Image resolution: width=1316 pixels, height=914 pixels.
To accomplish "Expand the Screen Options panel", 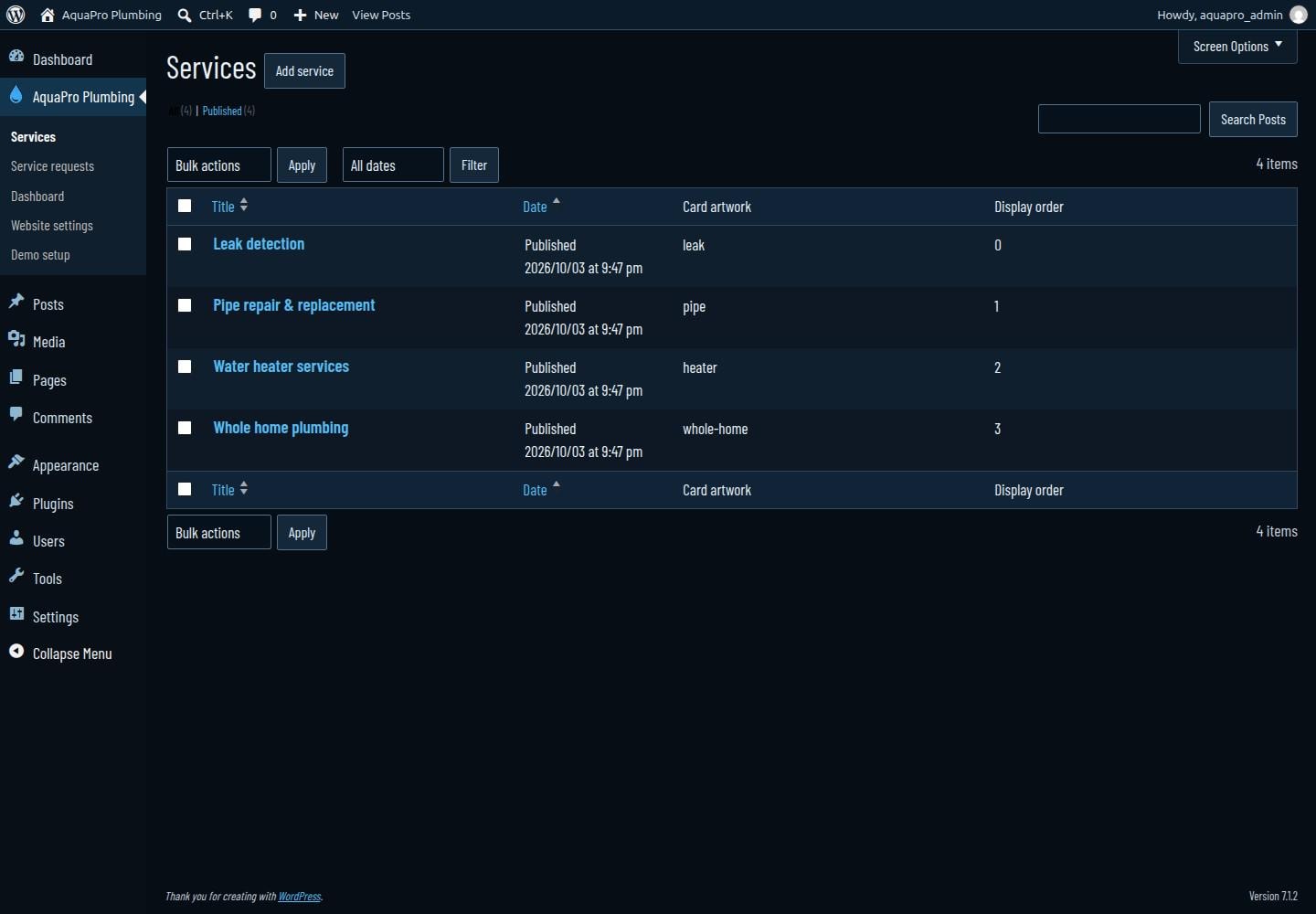I will tap(1237, 47).
